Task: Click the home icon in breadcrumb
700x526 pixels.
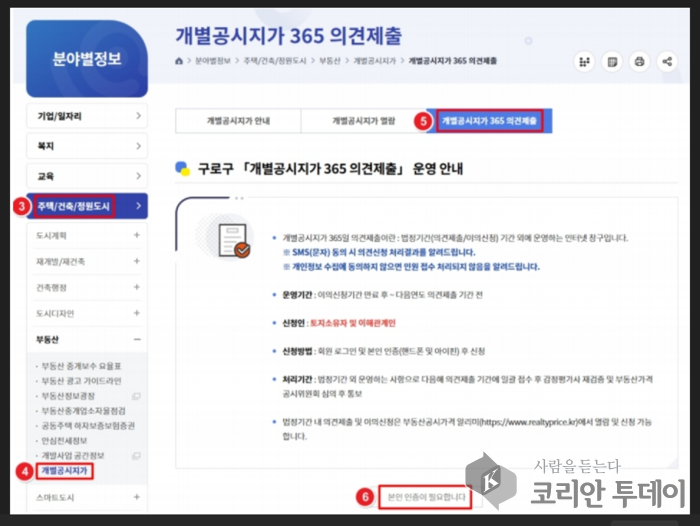Action: tap(179, 61)
